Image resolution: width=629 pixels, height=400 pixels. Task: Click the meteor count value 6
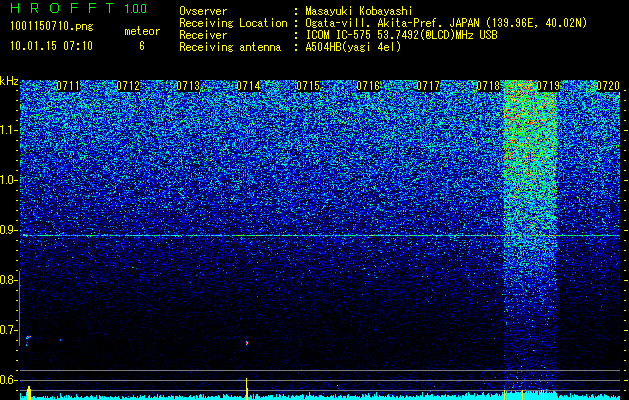pos(142,46)
